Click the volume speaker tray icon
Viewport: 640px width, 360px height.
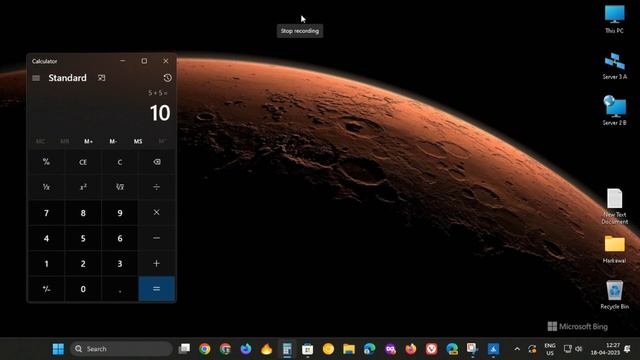tap(579, 349)
